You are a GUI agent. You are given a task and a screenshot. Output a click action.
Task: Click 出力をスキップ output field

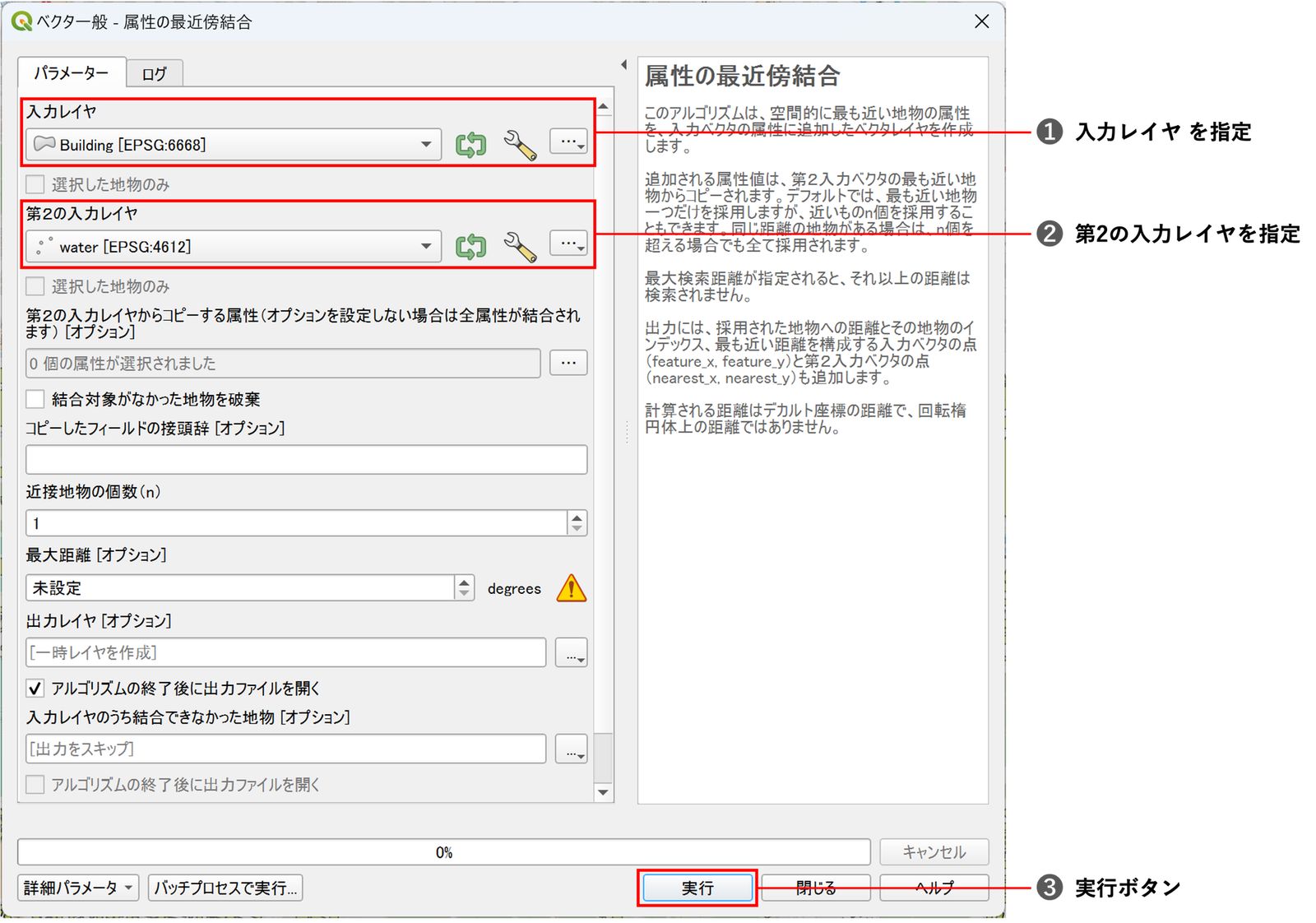point(286,749)
